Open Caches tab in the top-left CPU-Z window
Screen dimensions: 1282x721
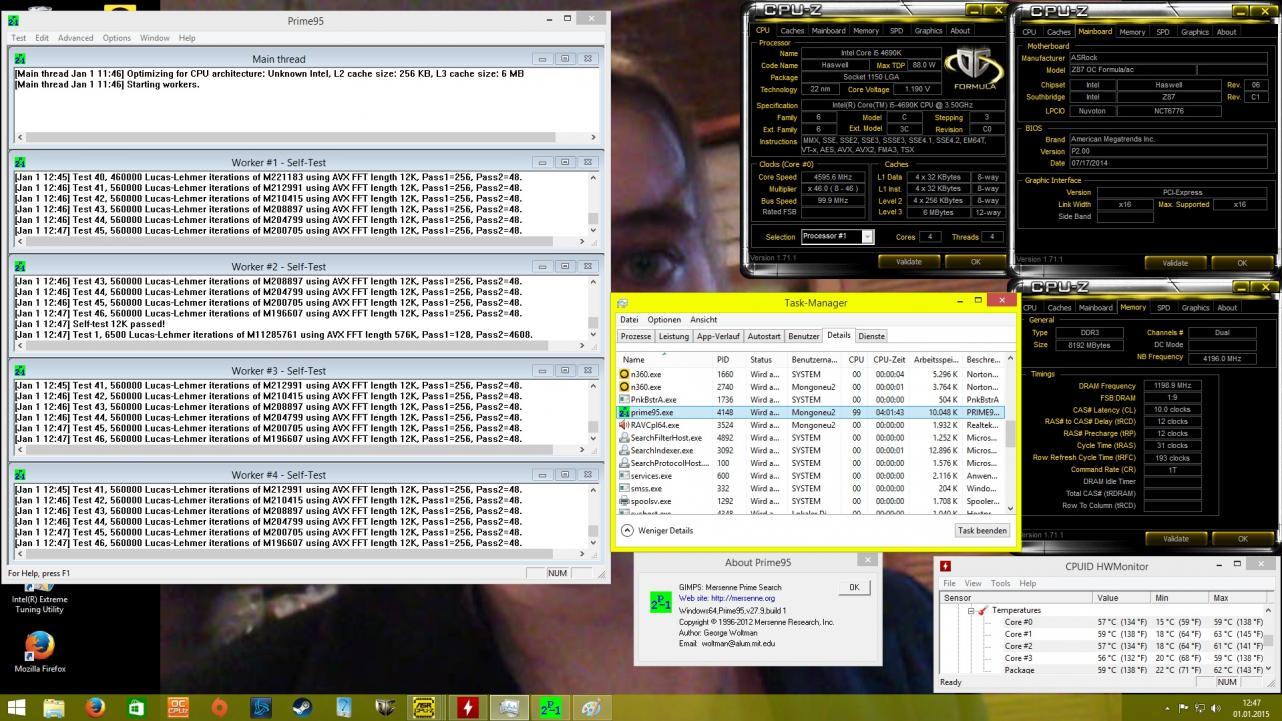coord(792,31)
